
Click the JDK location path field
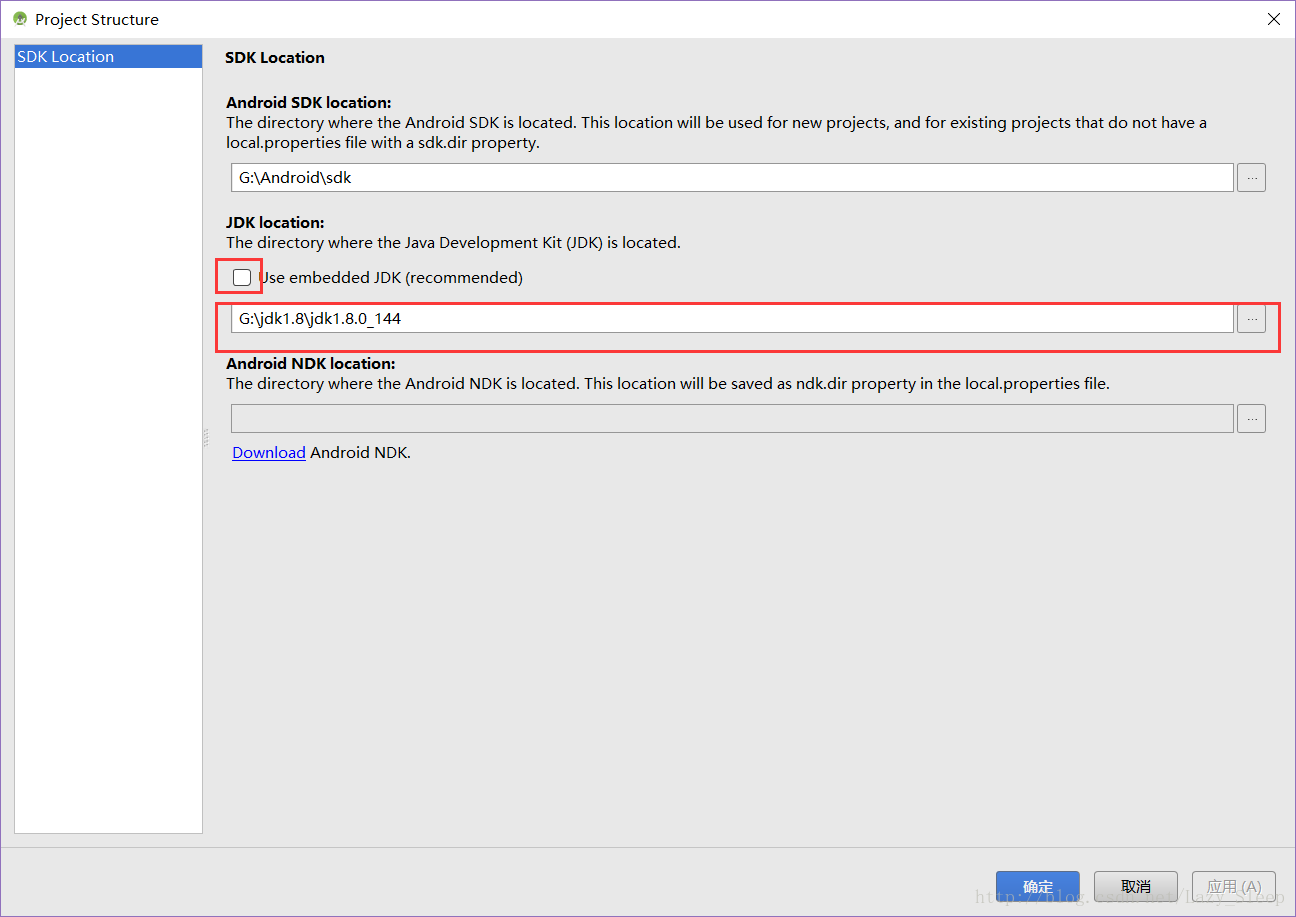732,319
